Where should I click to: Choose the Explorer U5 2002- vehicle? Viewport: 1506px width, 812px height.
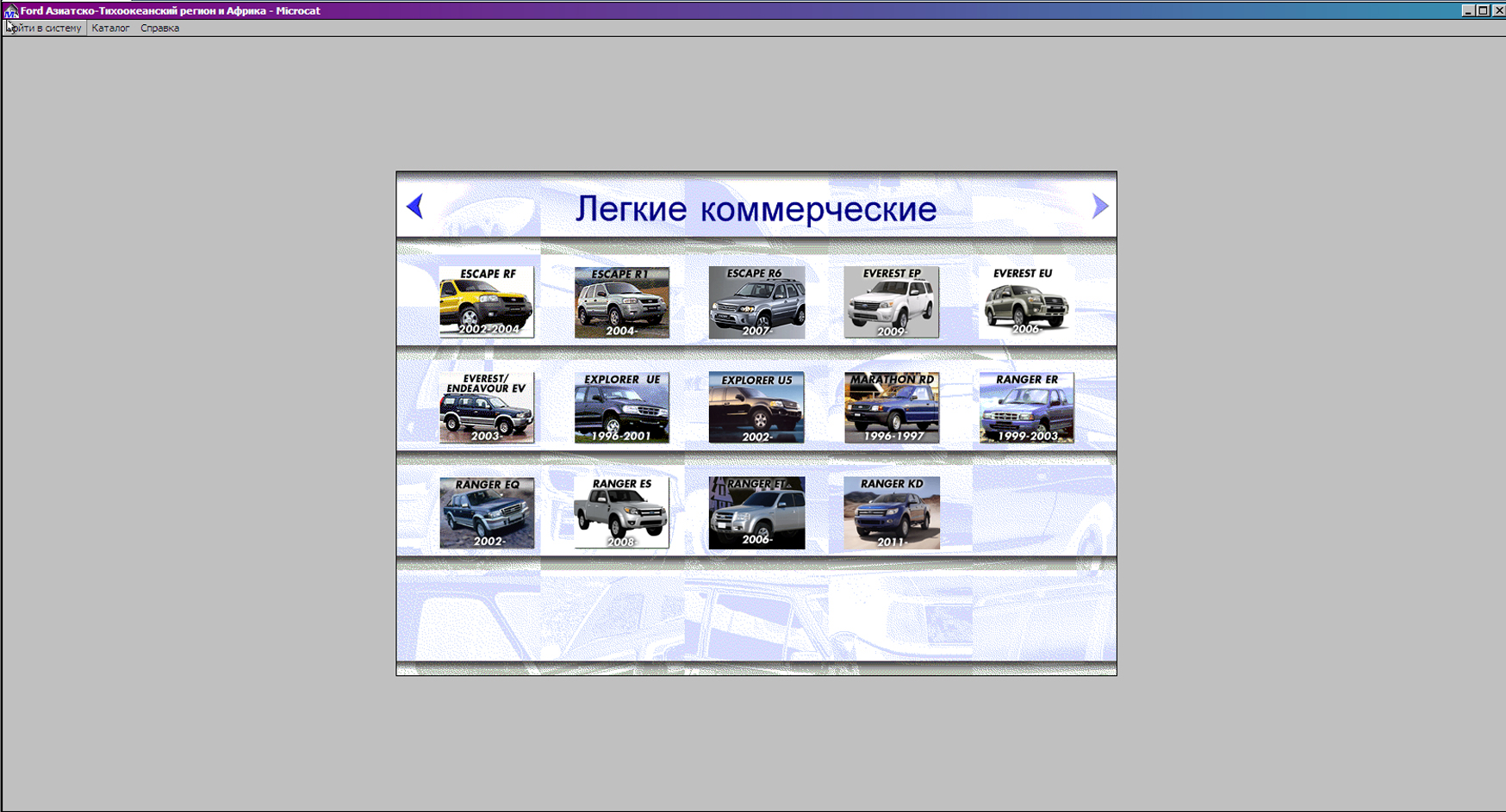[756, 408]
